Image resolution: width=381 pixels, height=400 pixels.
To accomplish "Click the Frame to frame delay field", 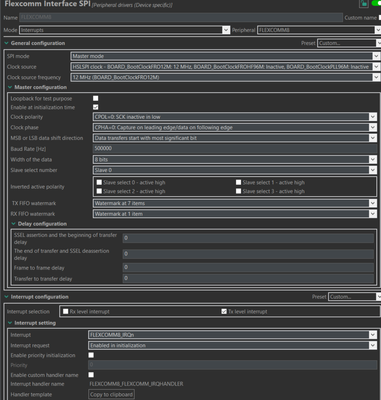I will [248, 267].
